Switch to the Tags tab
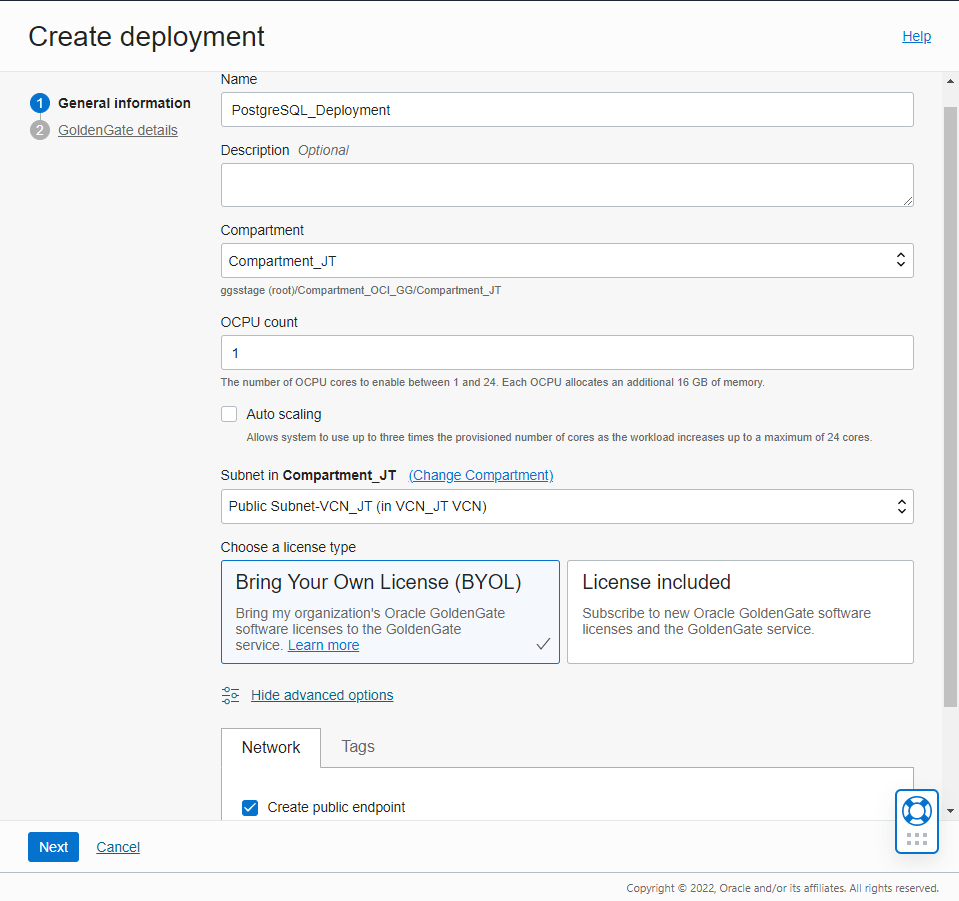 point(357,747)
